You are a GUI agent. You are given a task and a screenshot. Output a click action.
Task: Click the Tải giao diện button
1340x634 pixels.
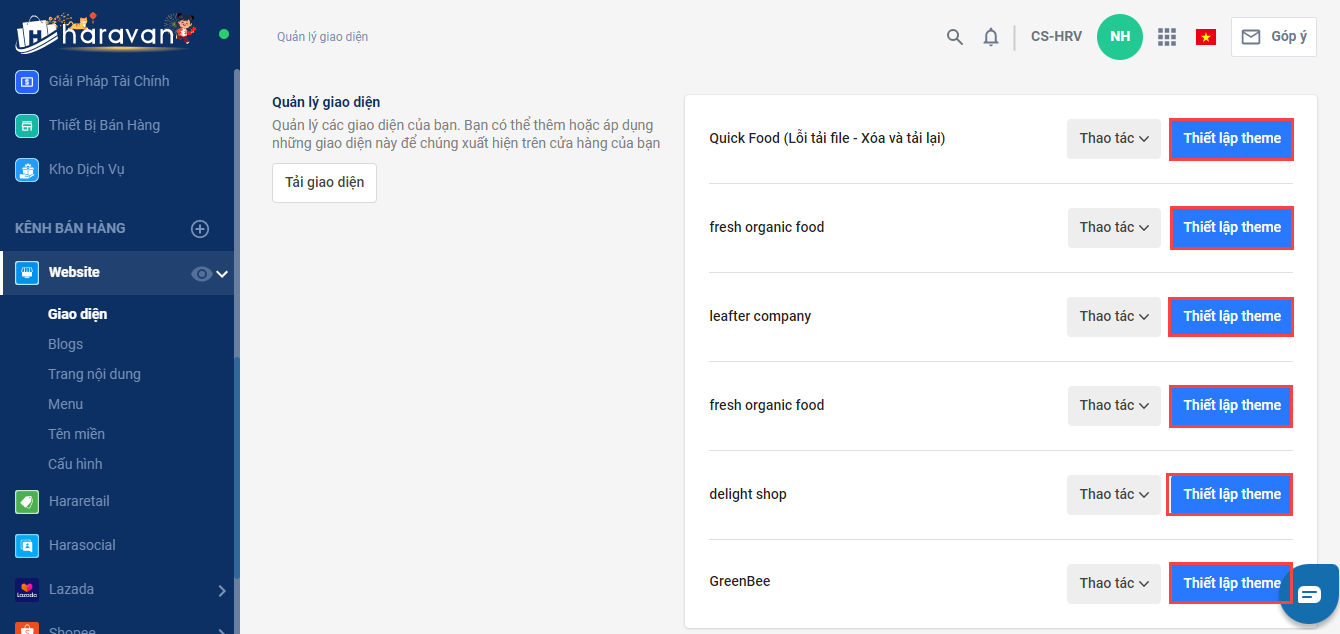[x=324, y=183]
